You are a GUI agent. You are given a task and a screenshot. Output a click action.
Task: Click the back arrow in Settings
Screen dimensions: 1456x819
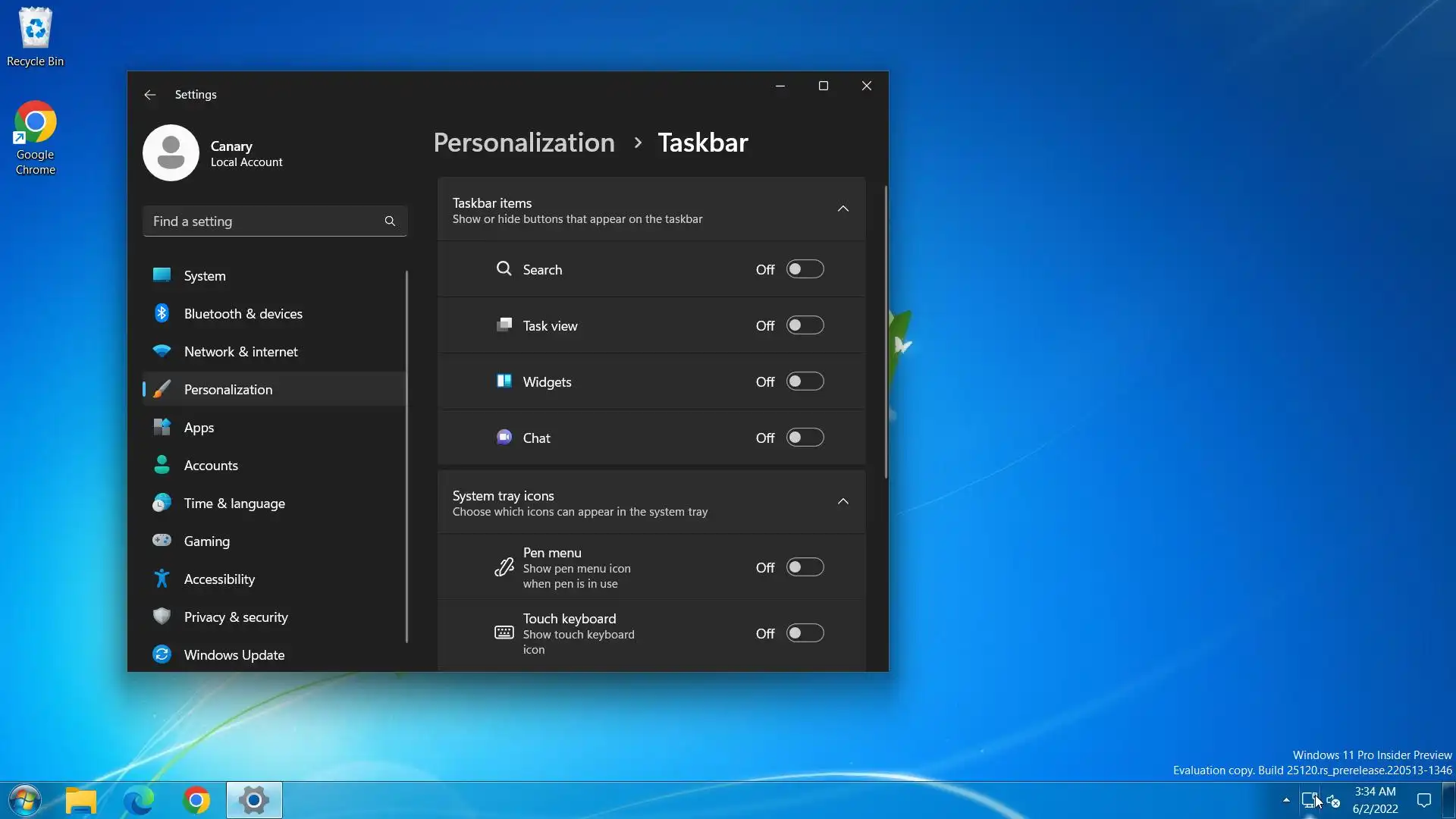[149, 95]
